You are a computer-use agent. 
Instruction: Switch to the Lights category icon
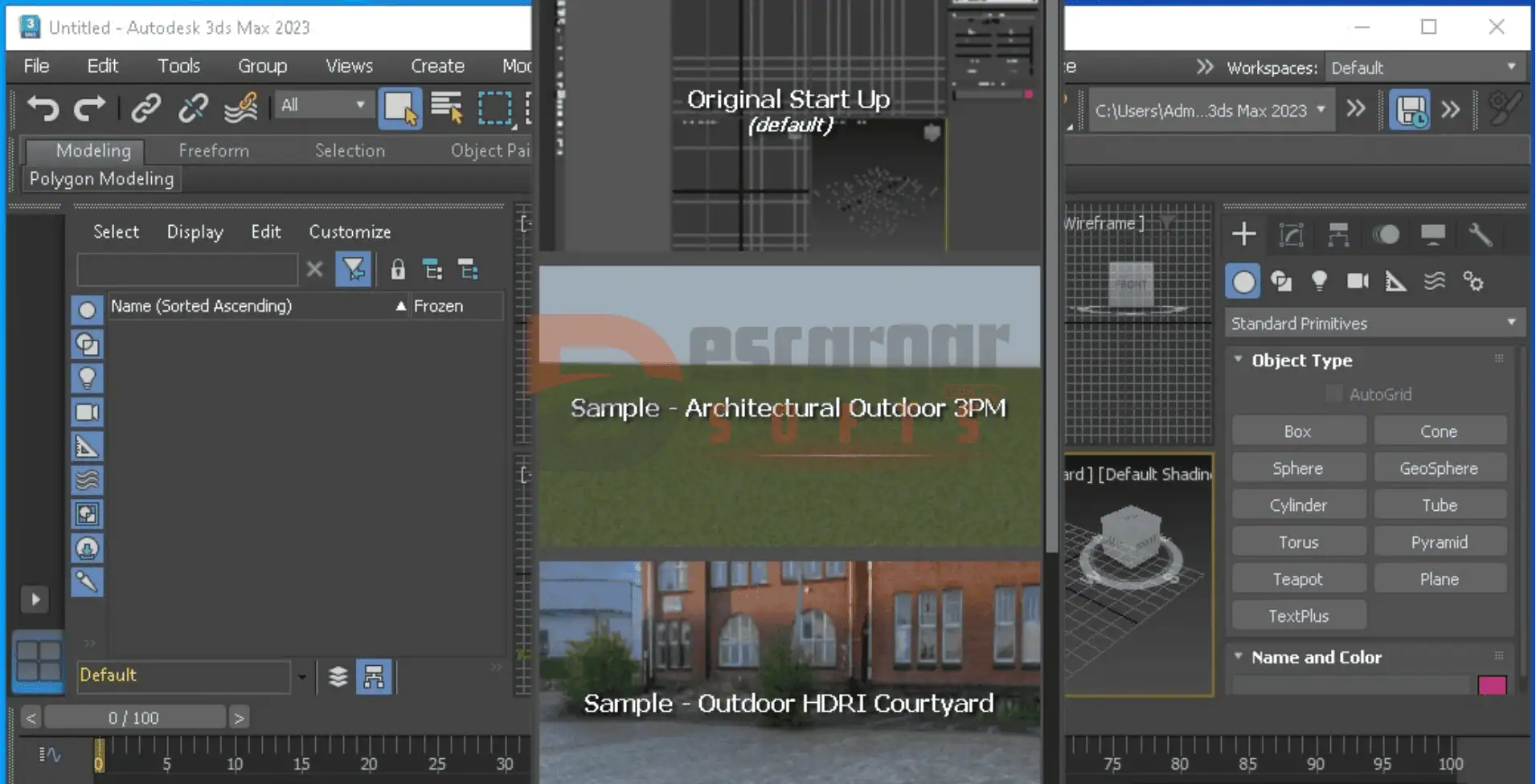(1319, 281)
